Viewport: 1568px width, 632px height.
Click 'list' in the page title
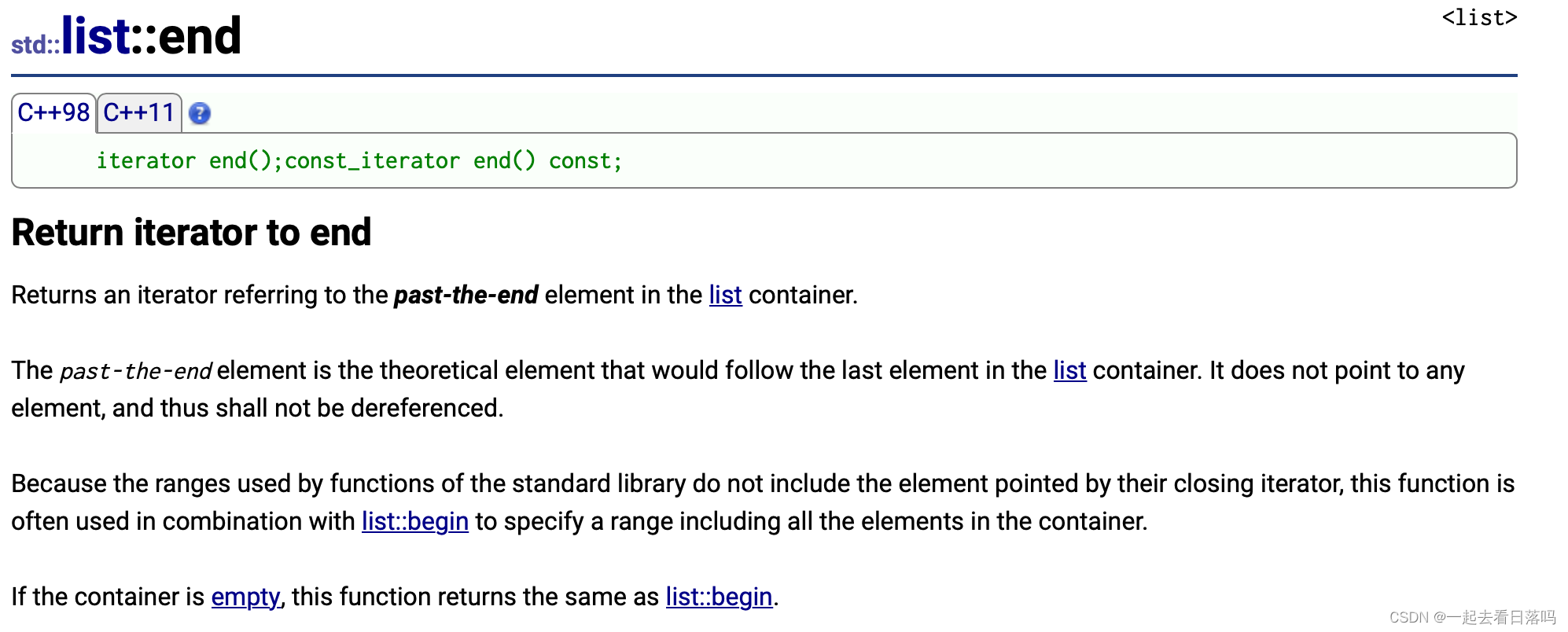pos(95,36)
